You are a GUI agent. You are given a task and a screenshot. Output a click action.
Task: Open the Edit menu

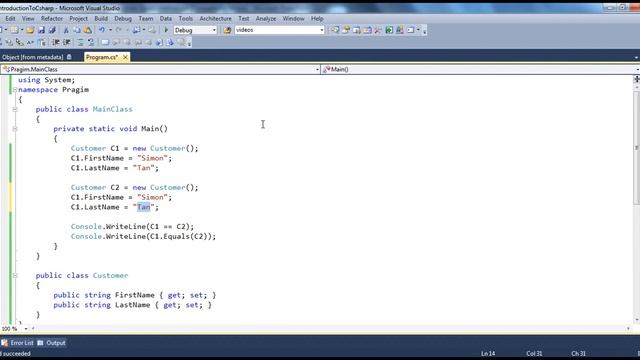point(10,18)
